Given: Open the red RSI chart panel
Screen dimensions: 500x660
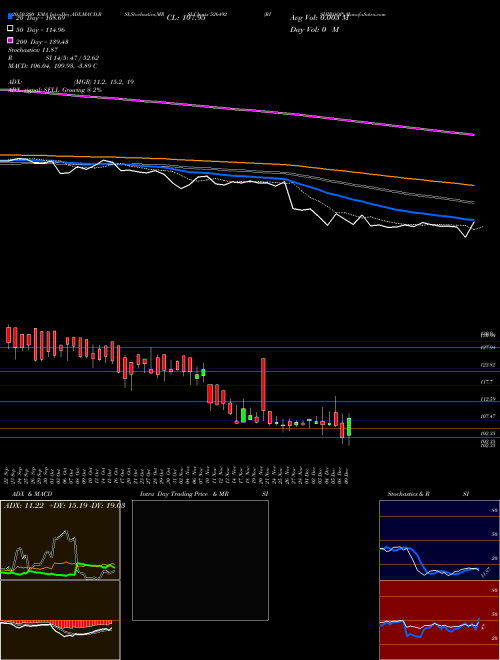Looking at the screenshot, I should pyautogui.click(x=439, y=620).
